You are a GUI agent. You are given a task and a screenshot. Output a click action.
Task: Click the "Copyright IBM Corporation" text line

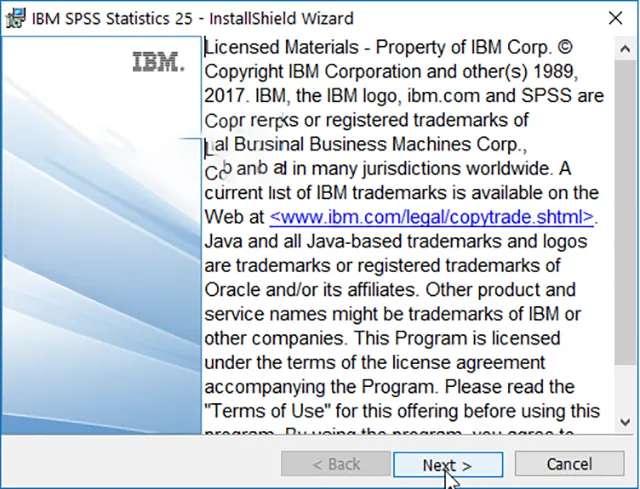point(390,72)
